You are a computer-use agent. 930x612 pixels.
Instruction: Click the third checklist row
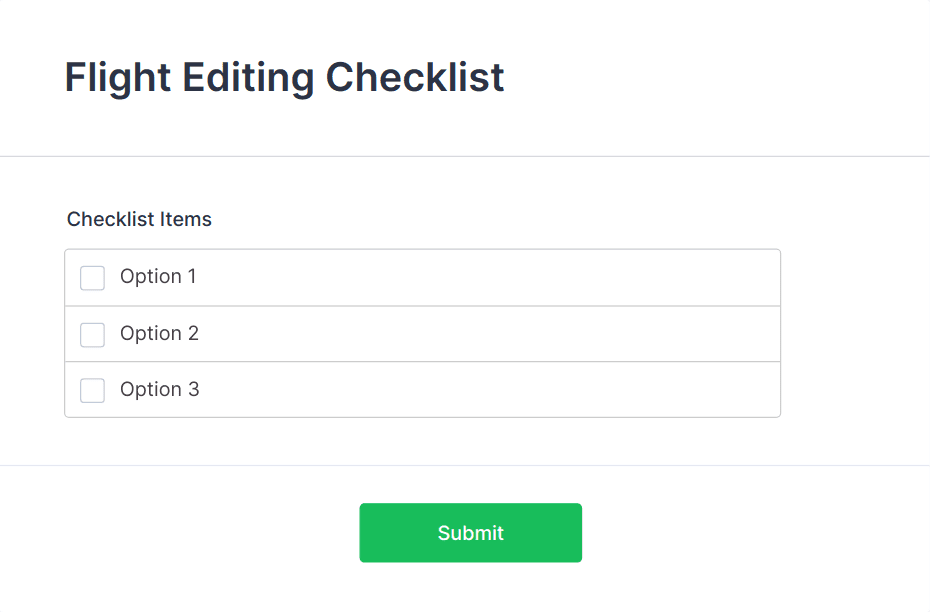pos(421,390)
